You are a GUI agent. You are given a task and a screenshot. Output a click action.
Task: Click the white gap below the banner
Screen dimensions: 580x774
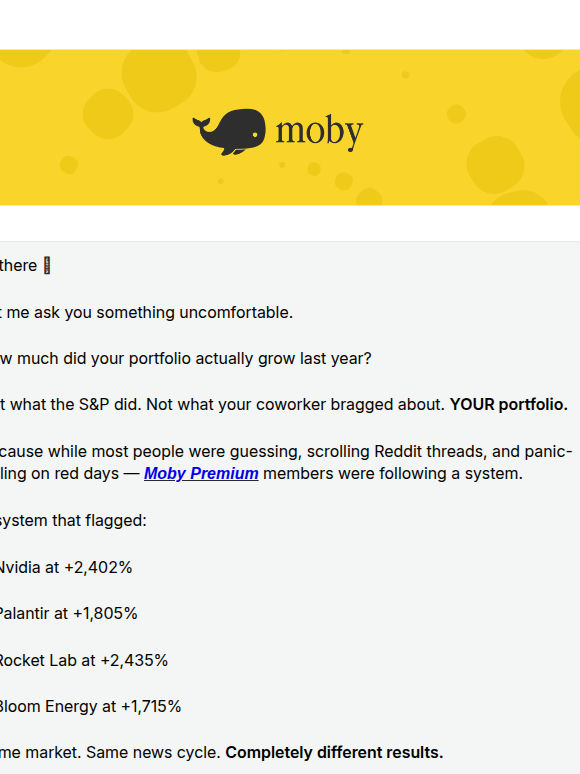coord(290,223)
